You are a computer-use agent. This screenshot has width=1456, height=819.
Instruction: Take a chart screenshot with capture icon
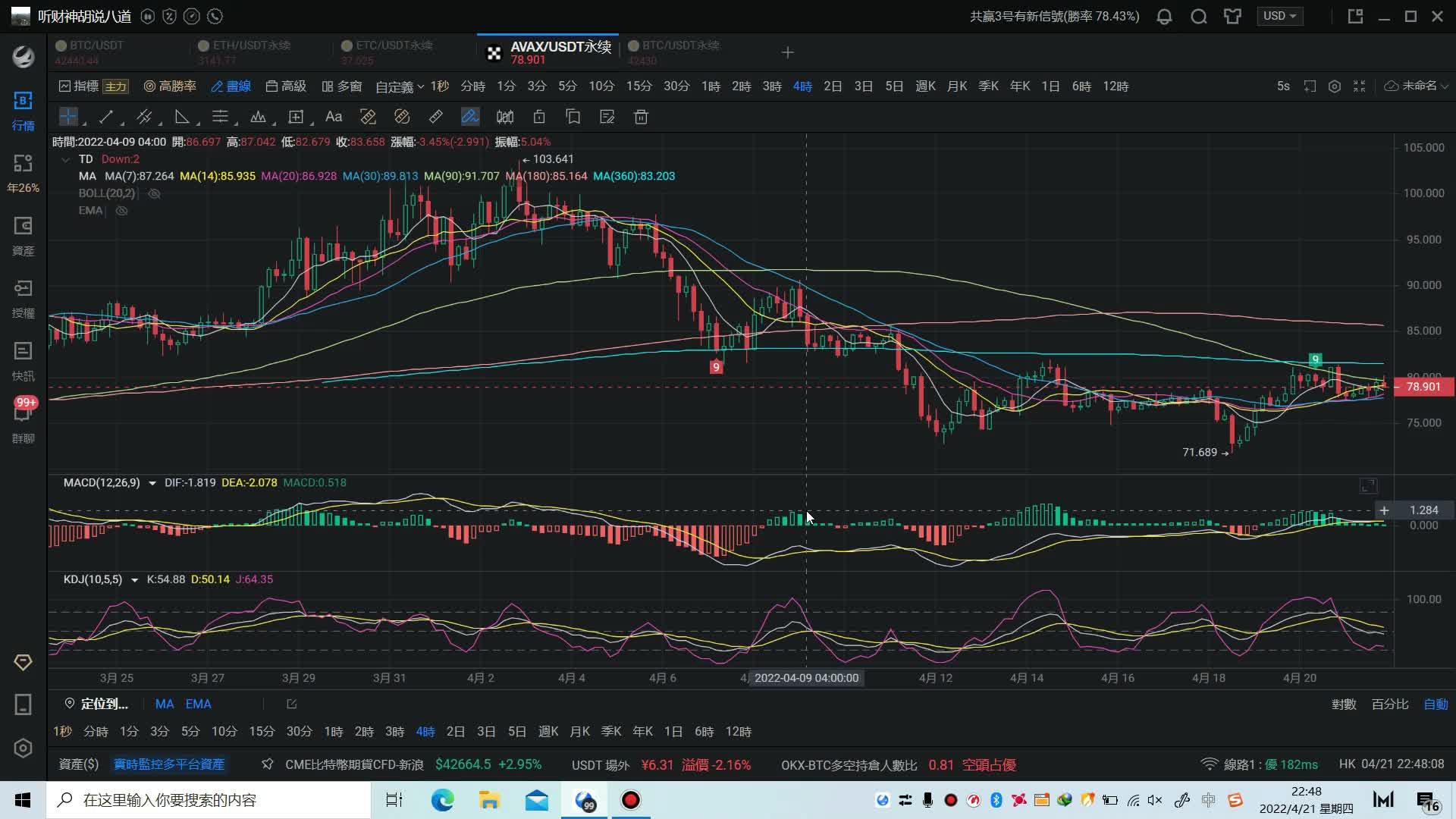click(1310, 86)
